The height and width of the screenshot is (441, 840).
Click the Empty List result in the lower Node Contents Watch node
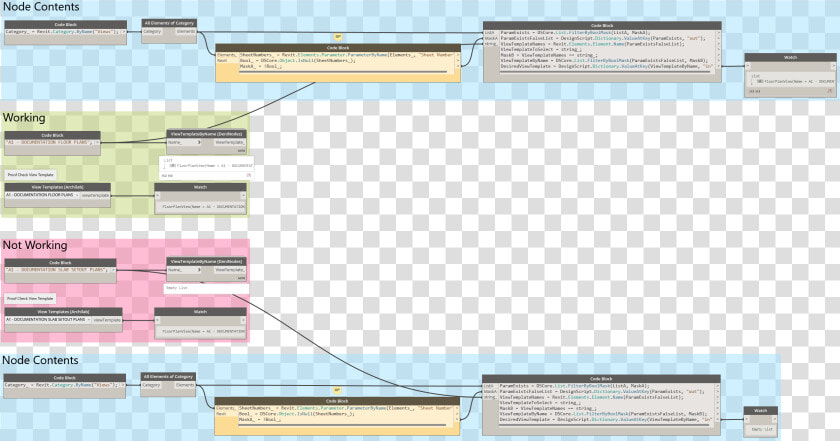tap(762, 429)
